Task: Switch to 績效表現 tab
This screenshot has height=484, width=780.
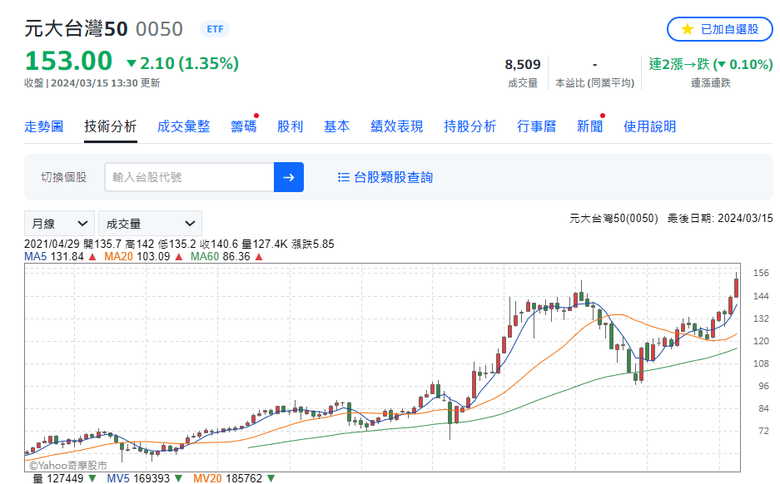Action: pos(397,126)
